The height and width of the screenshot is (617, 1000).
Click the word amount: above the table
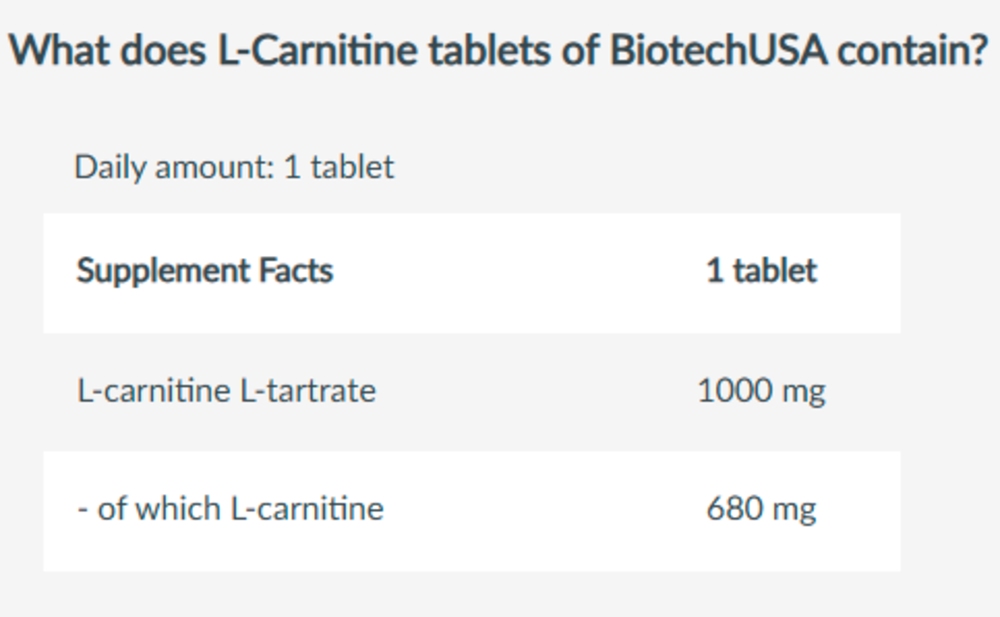(x=215, y=168)
